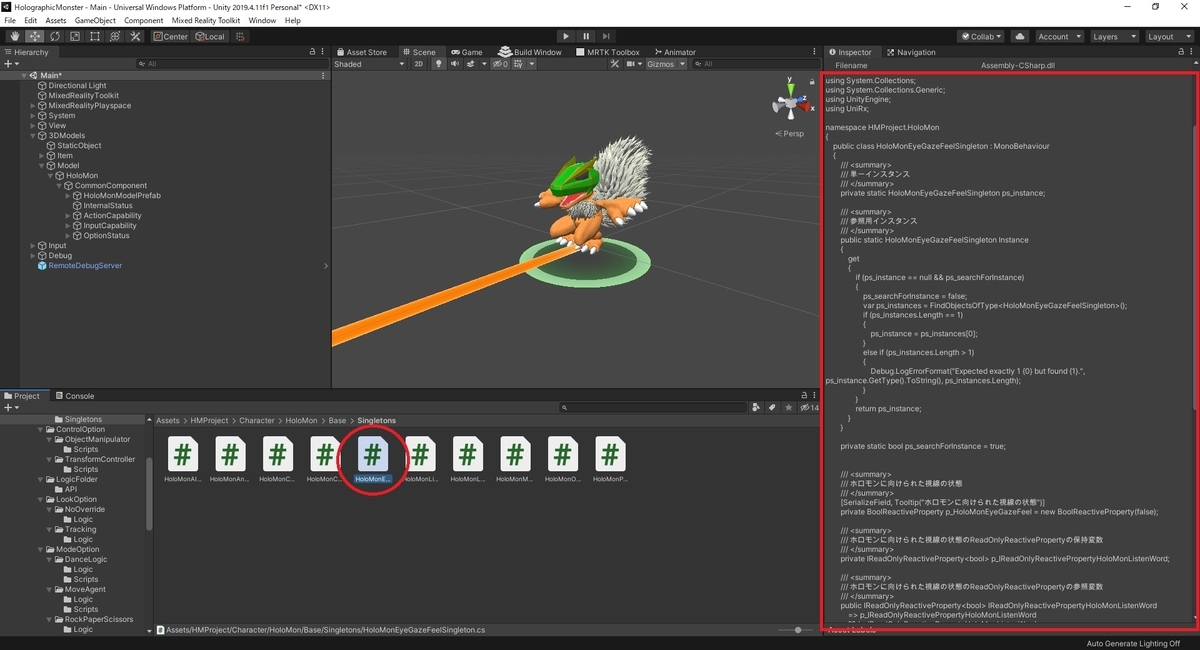Toggle scene lighting bulb icon

point(437,64)
